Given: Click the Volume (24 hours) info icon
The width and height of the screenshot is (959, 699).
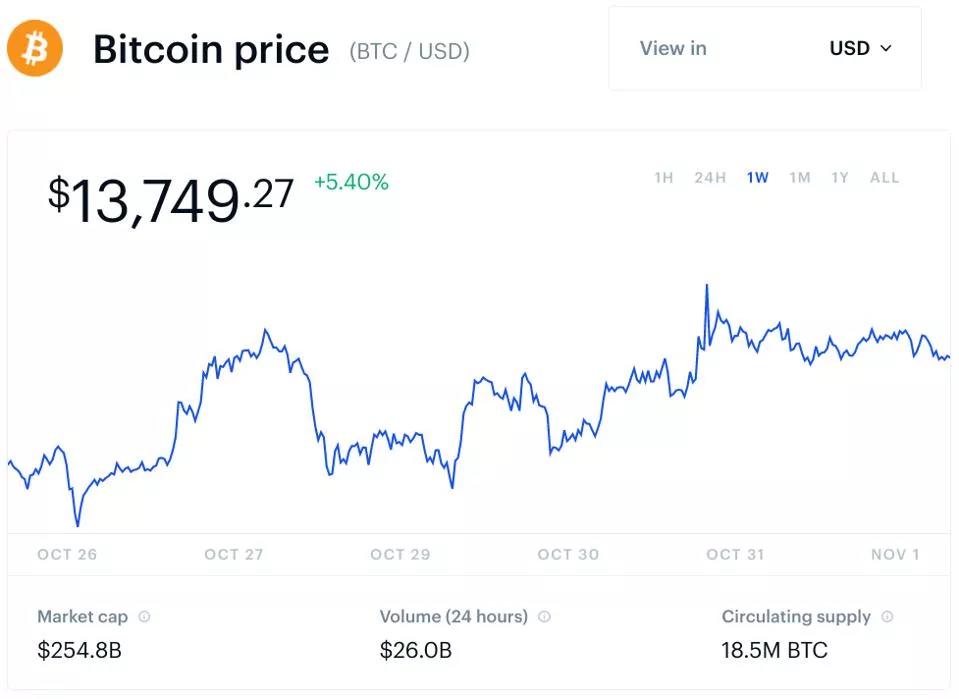Looking at the screenshot, I should click(544, 617).
